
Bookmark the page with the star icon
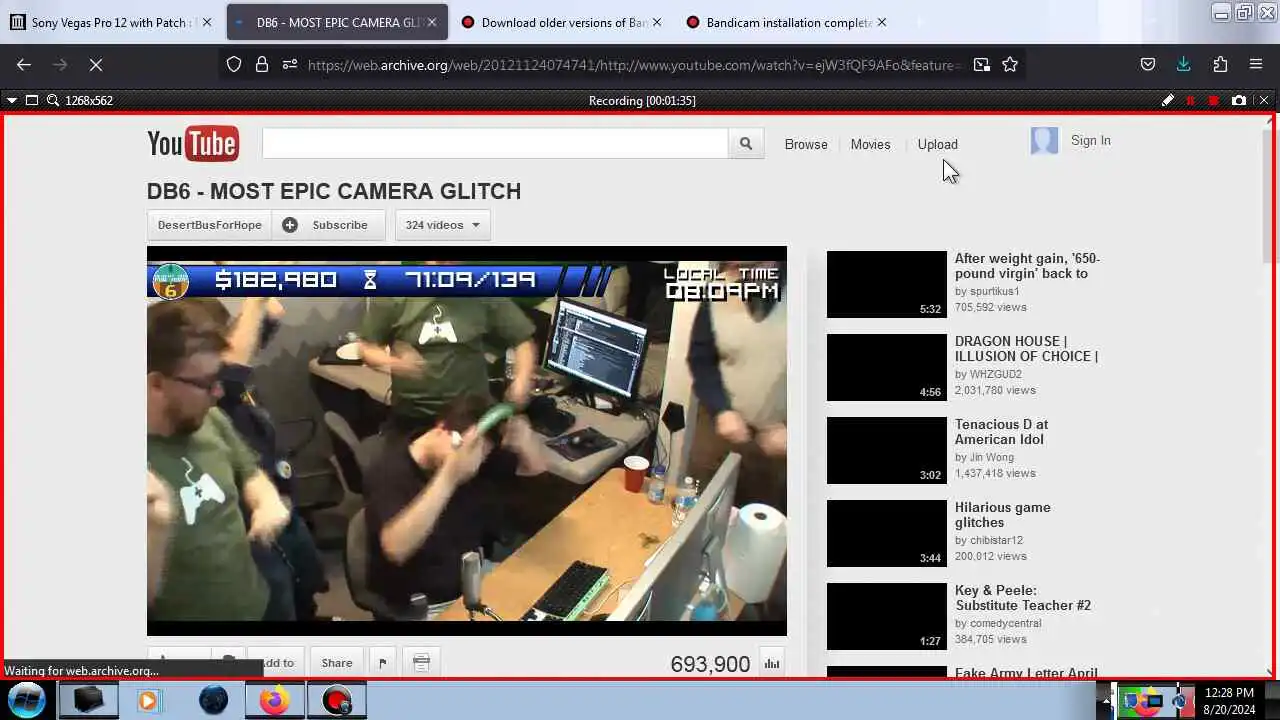click(1010, 64)
